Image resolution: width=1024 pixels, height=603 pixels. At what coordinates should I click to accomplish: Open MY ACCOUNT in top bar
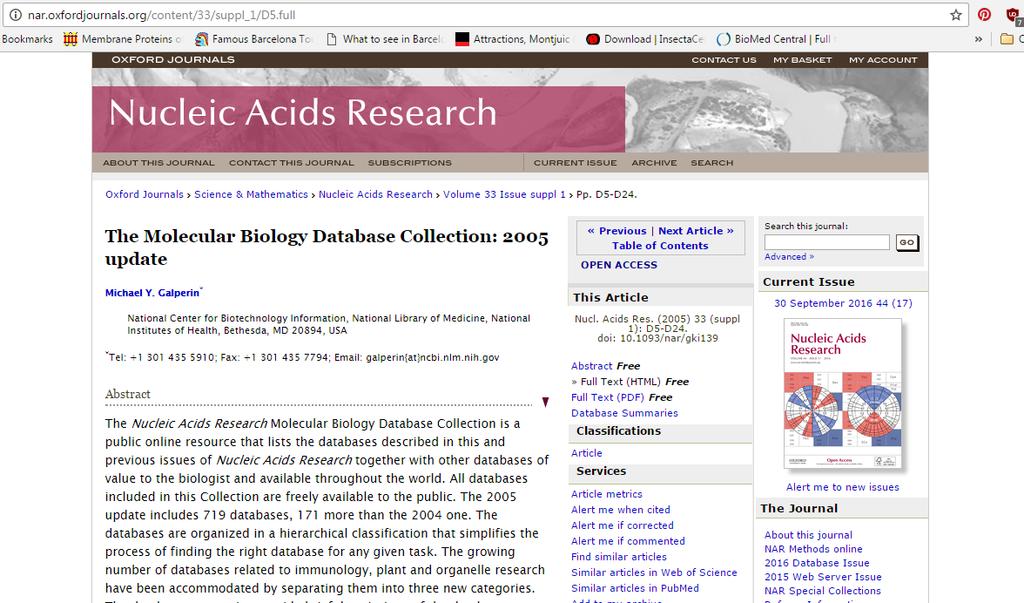coord(883,60)
